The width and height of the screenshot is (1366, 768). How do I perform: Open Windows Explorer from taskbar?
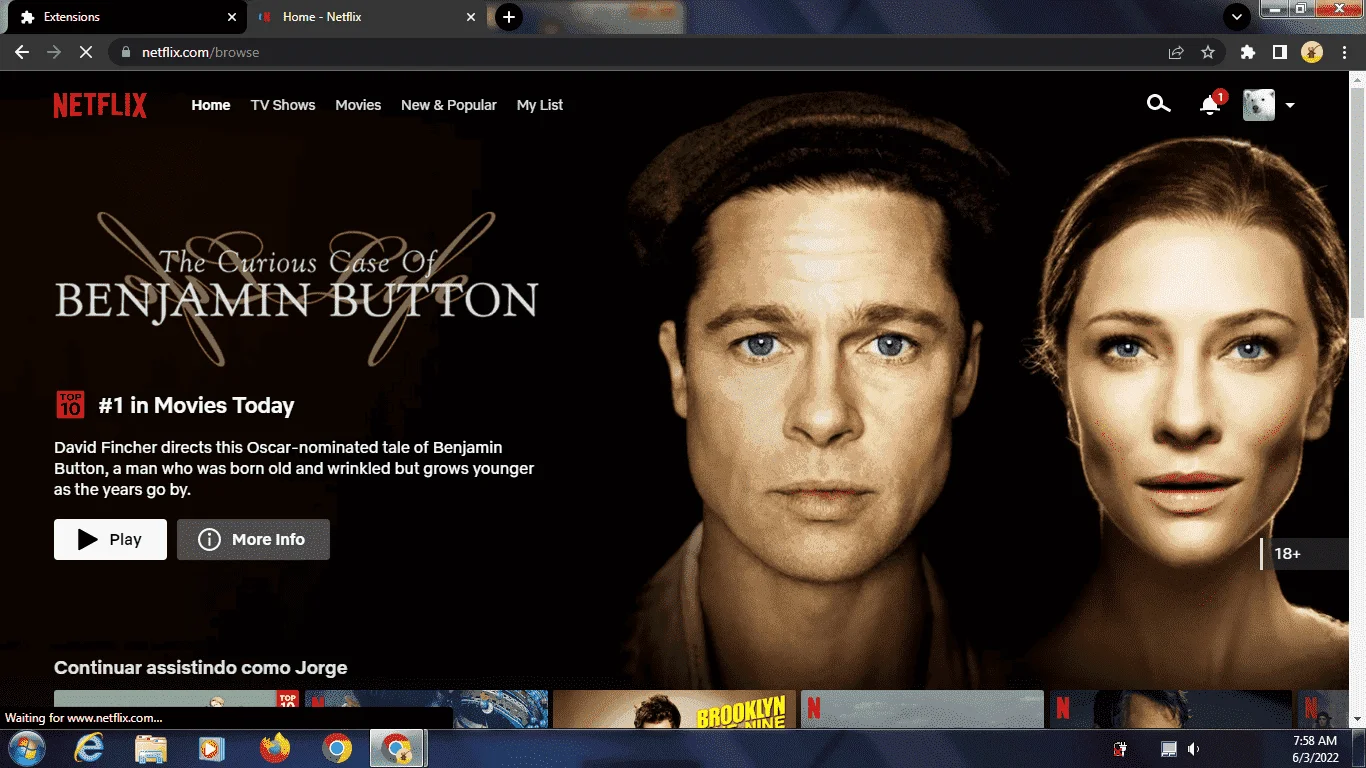click(x=151, y=748)
